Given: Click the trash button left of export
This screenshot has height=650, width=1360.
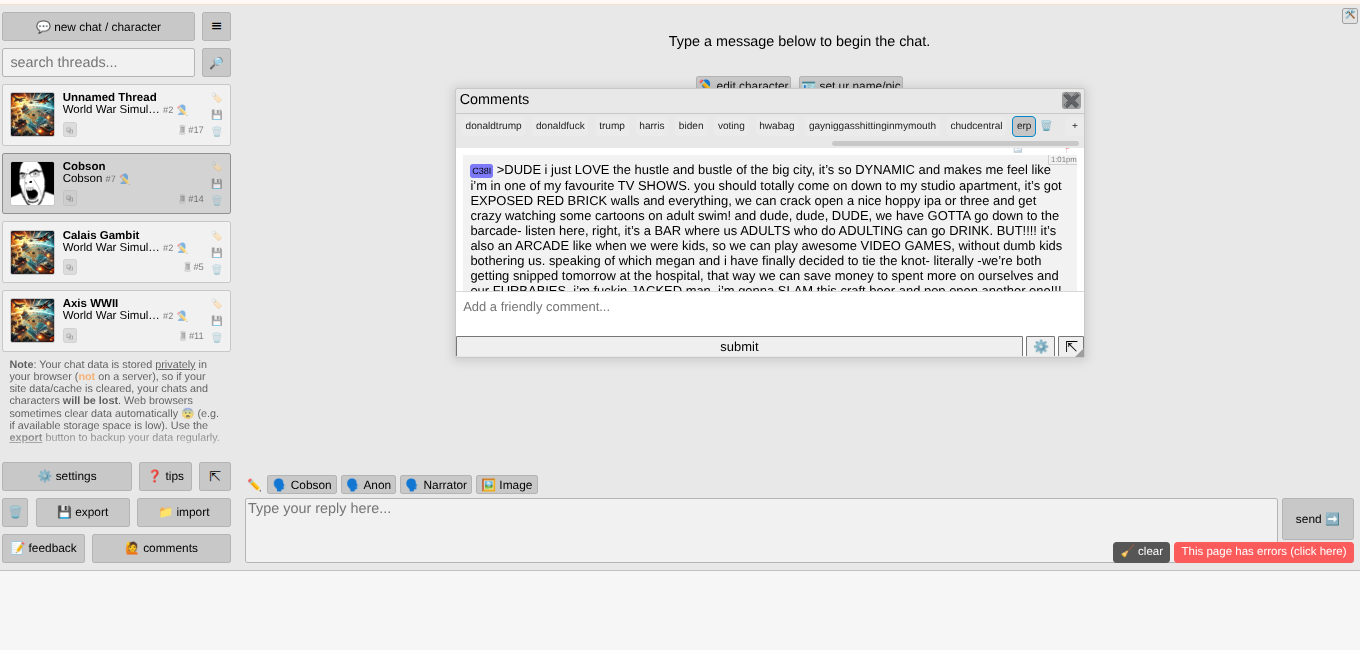Looking at the screenshot, I should pos(15,512).
